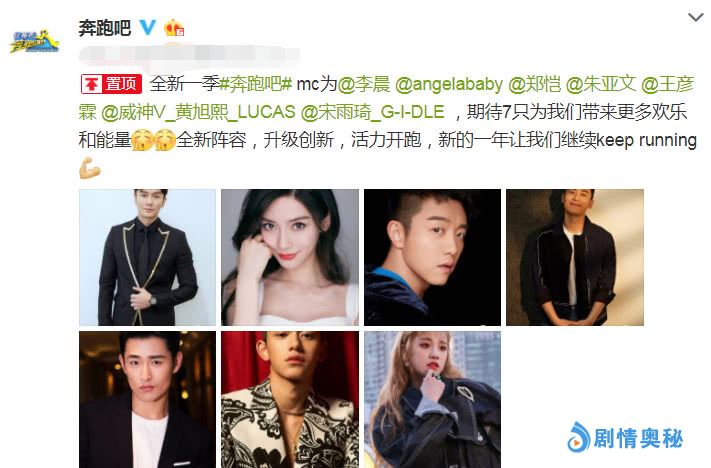Open the @宋雨琦_G-I-DLE mention
This screenshot has height=468, width=711.
373,112
